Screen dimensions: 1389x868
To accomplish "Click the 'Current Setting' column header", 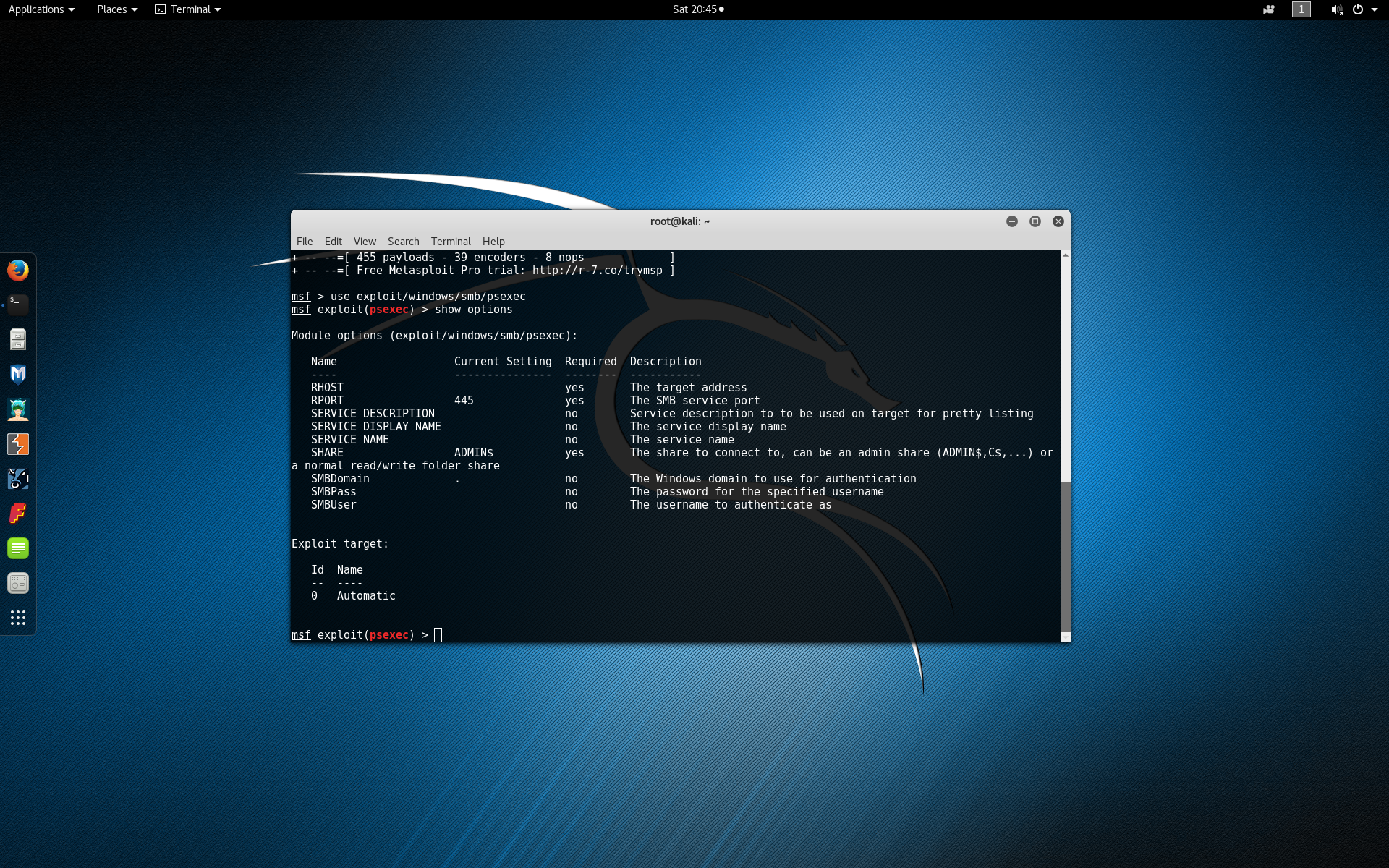I will pyautogui.click(x=503, y=362).
